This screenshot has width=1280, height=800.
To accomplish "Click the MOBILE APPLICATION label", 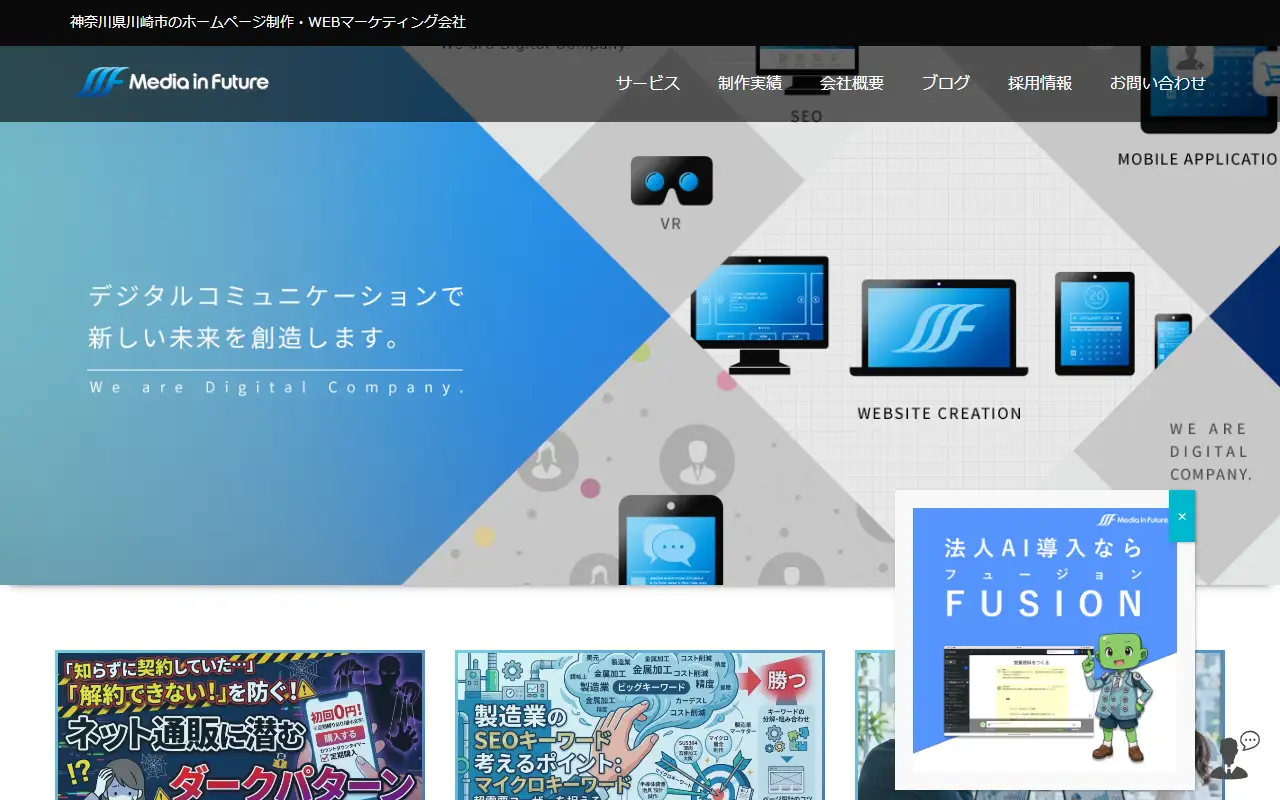I will 1198,159.
